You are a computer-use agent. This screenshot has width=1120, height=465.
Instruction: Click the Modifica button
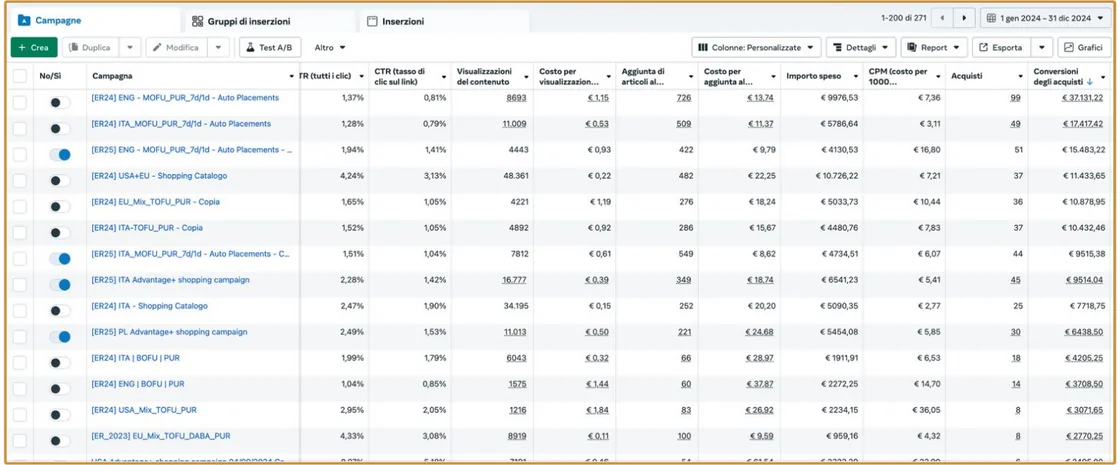pos(177,48)
